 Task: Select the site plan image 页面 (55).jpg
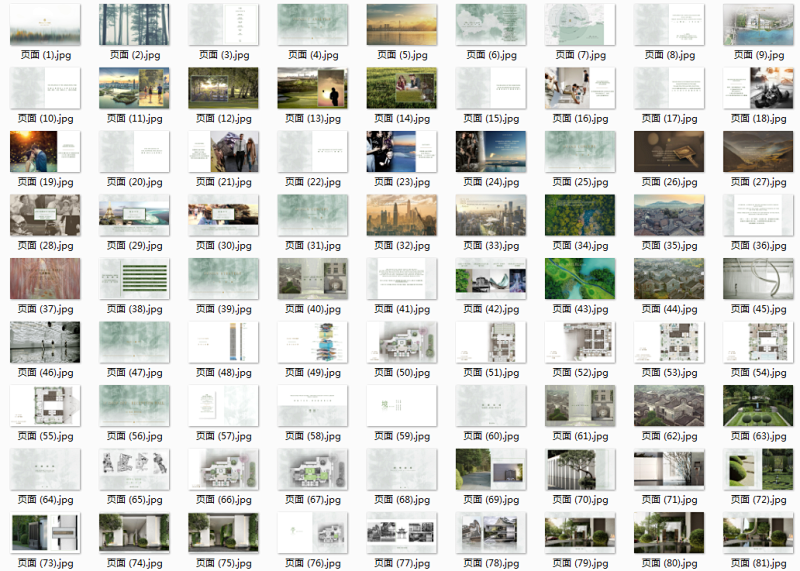44,406
